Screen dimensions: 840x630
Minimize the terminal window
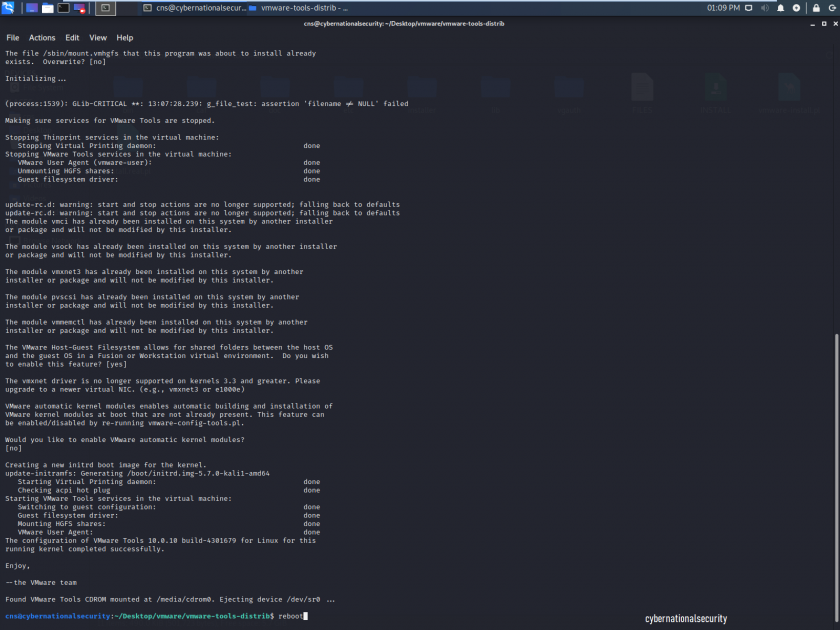tap(813, 24)
